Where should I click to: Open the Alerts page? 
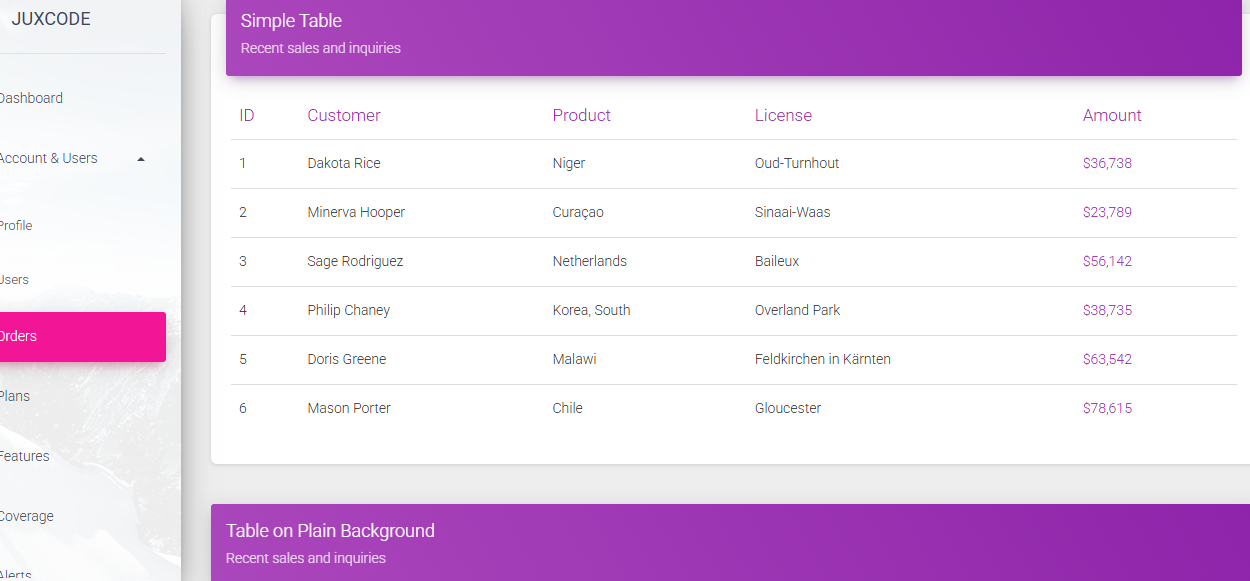[15, 575]
